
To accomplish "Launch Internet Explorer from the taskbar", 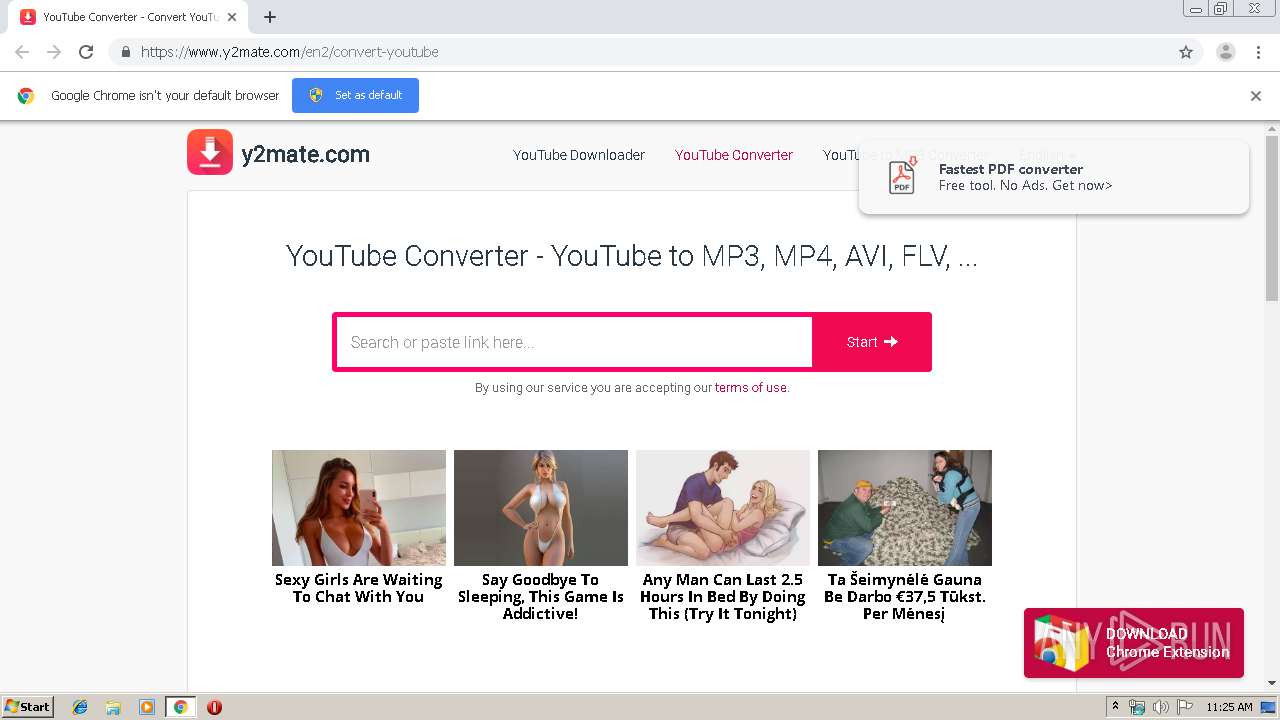I will [x=80, y=707].
